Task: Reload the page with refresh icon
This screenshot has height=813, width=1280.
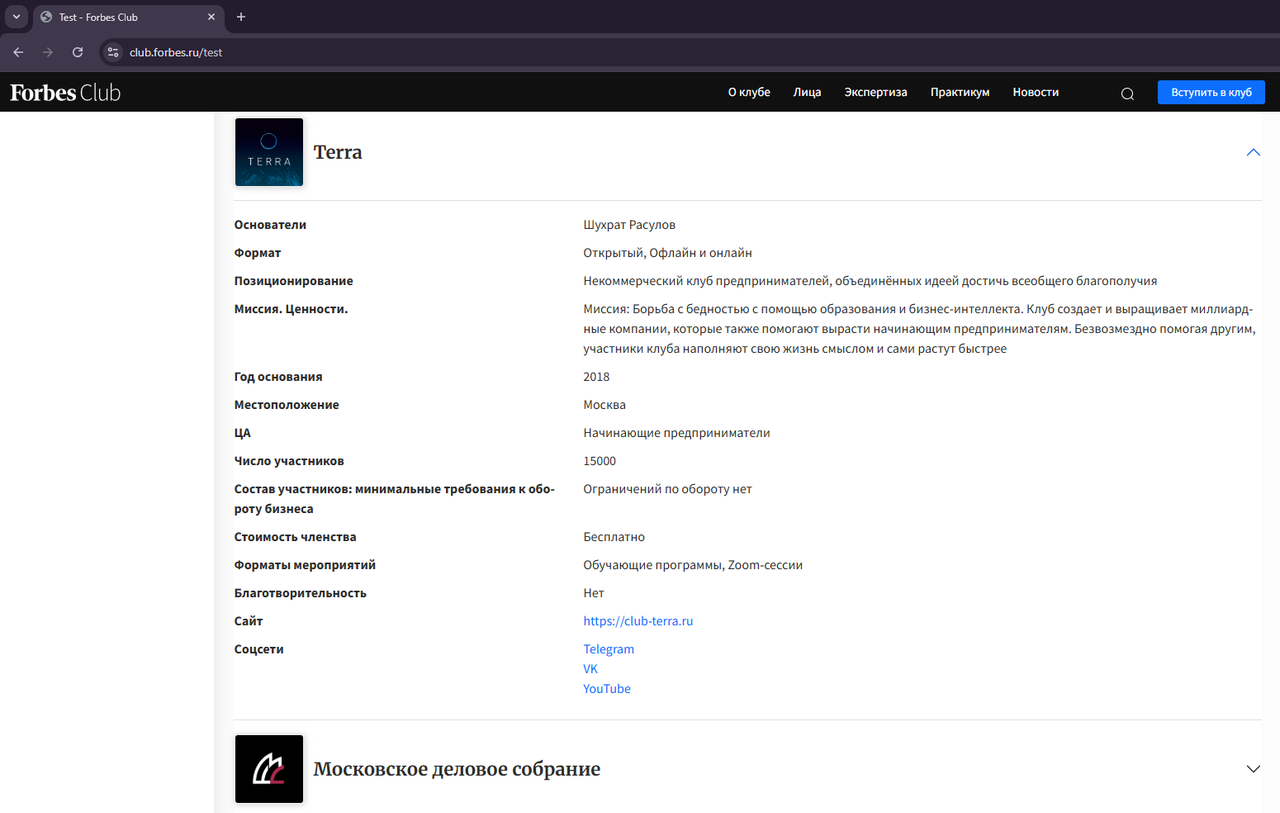Action: [78, 52]
